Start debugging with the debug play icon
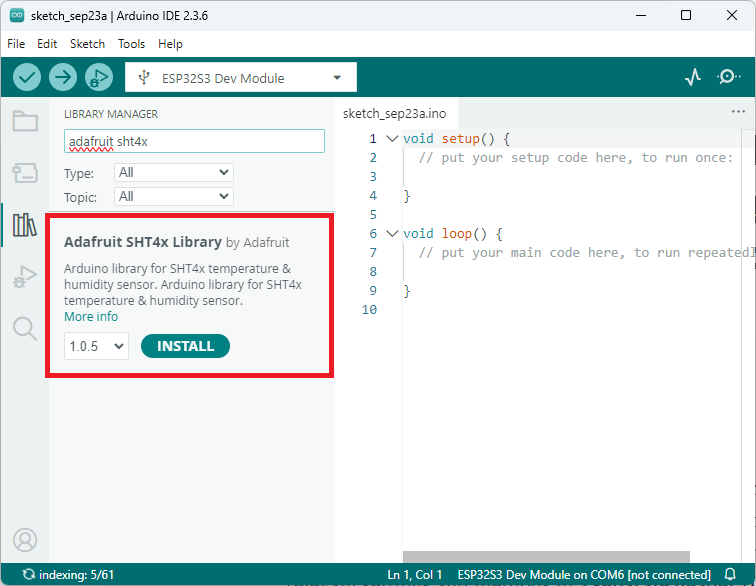The width and height of the screenshot is (756, 586). point(99,77)
